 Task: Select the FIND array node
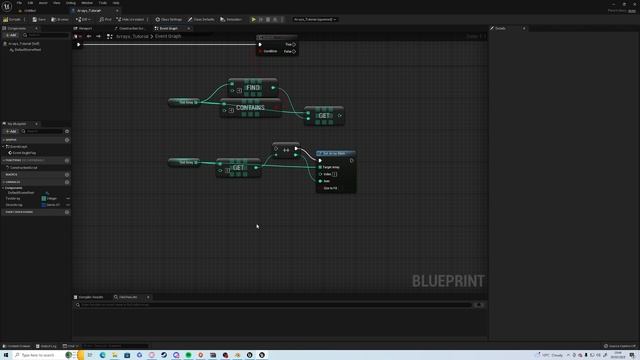click(x=253, y=88)
